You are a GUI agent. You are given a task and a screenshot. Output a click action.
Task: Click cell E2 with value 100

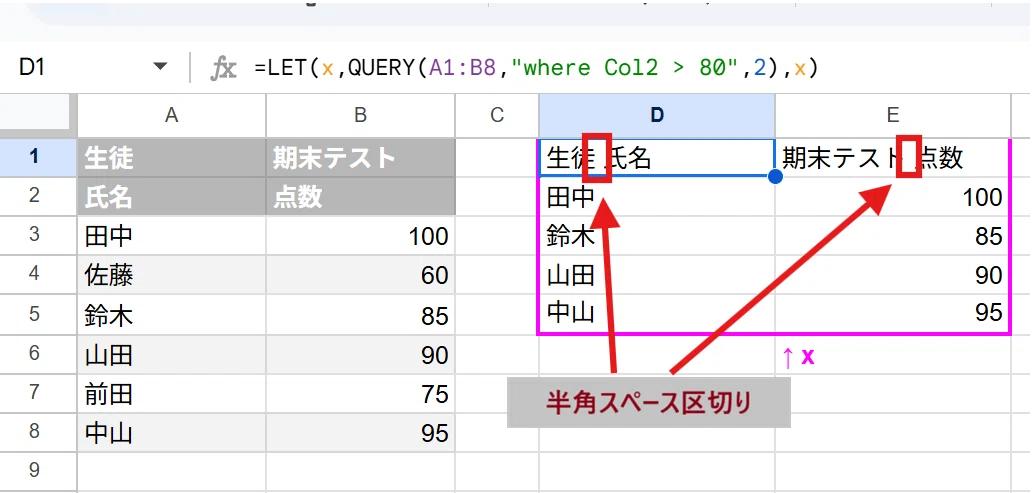[892, 196]
